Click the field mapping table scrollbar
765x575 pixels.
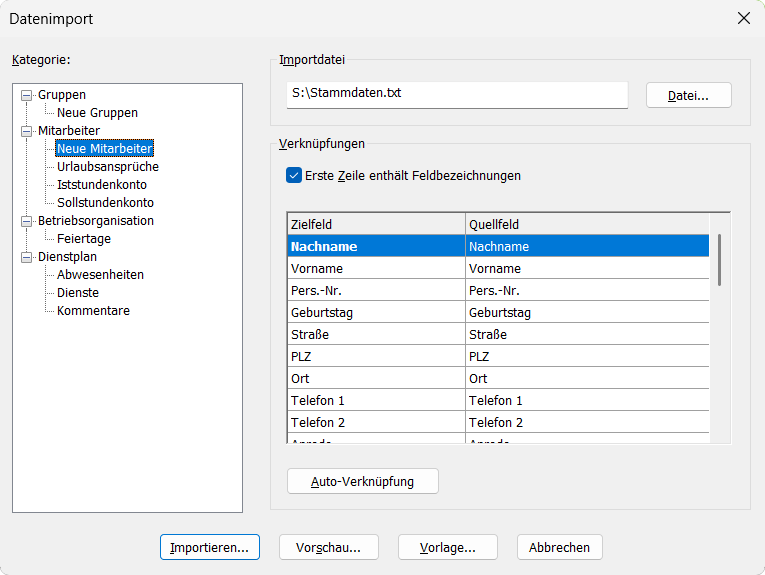click(x=720, y=260)
